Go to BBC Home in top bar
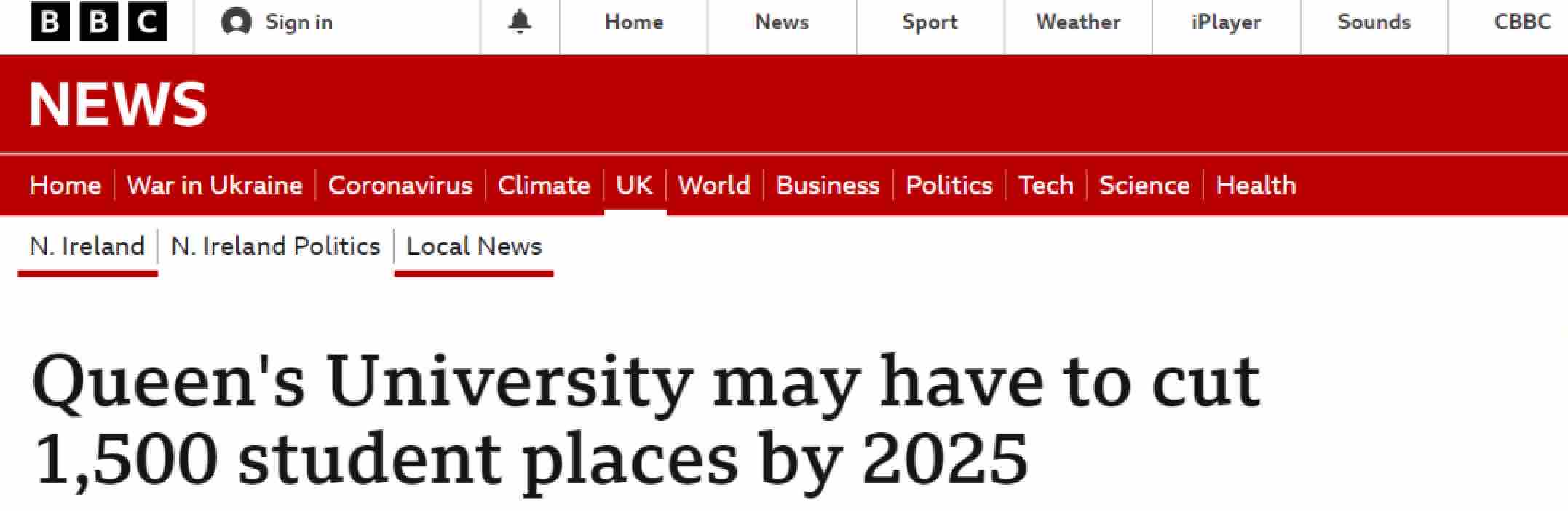The image size is (1568, 511). [633, 23]
